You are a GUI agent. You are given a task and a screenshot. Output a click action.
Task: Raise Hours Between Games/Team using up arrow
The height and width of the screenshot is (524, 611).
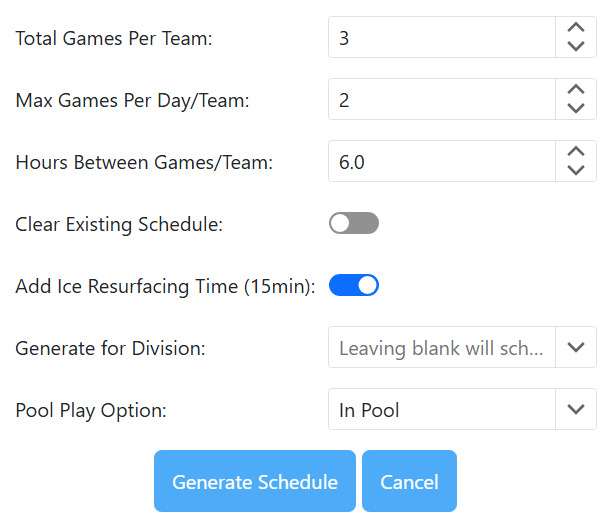pos(575,152)
